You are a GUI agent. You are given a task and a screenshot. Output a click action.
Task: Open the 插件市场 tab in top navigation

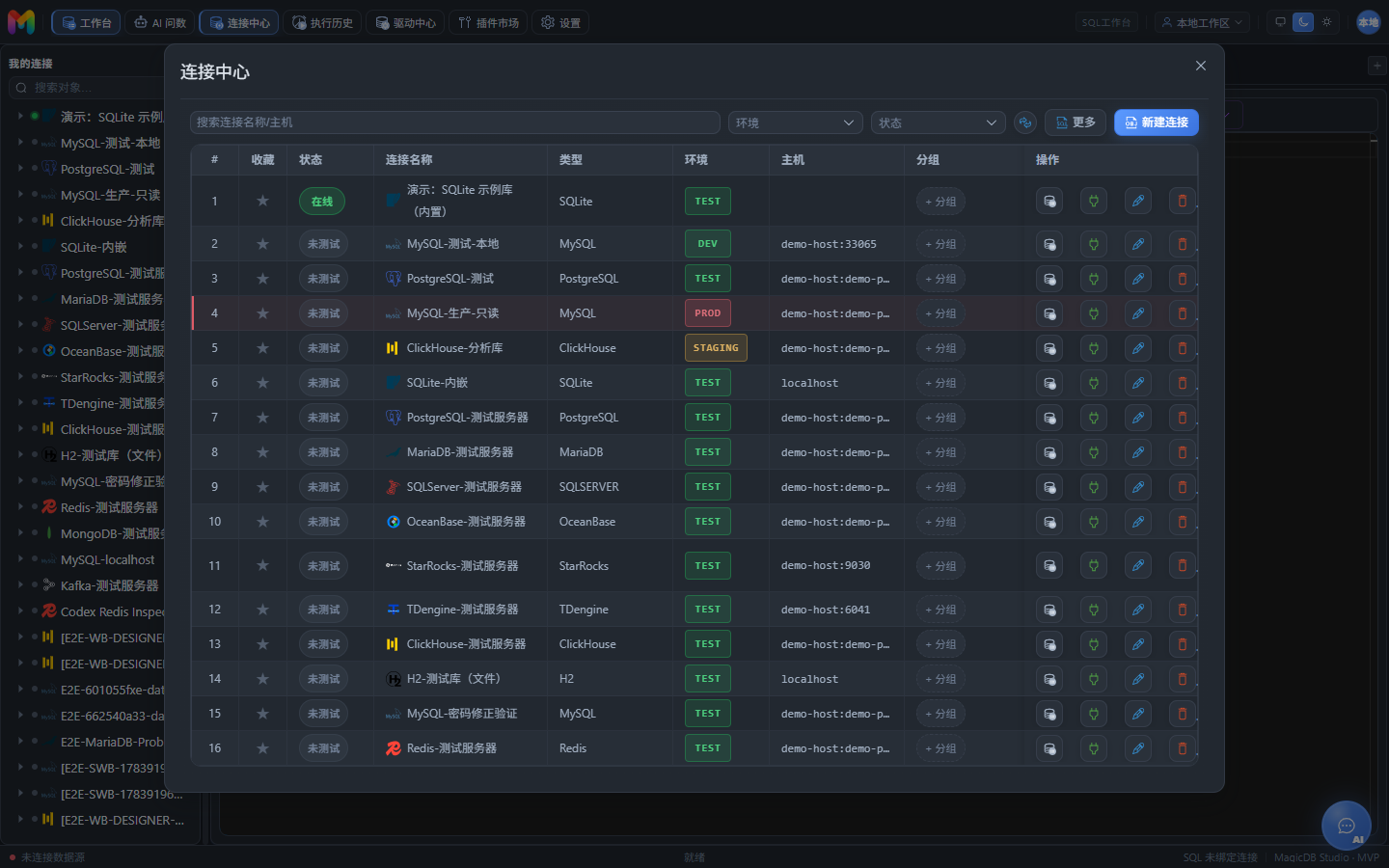488,22
